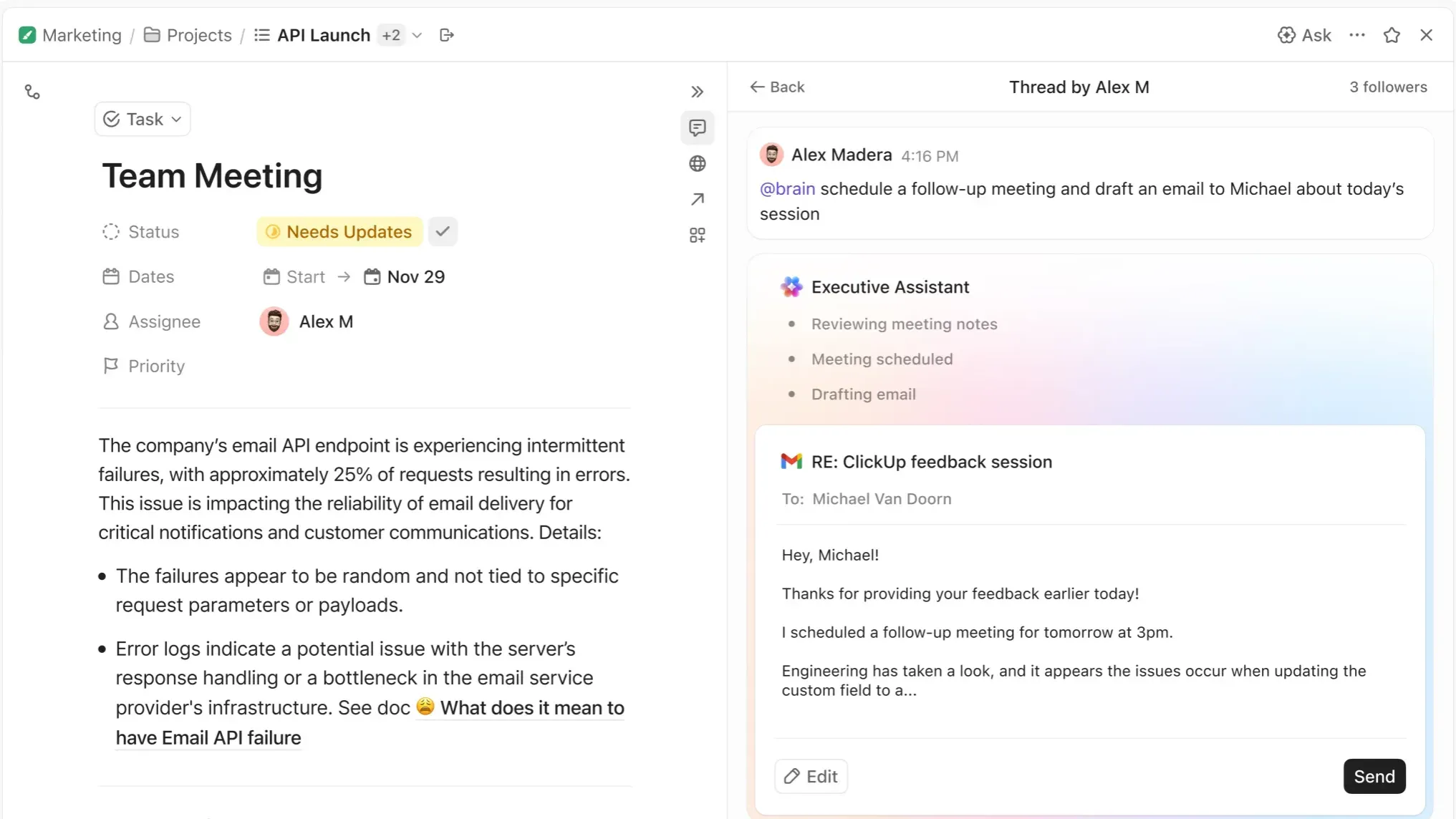The height and width of the screenshot is (819, 1456).
Task: Edit the drafted email
Action: [811, 776]
